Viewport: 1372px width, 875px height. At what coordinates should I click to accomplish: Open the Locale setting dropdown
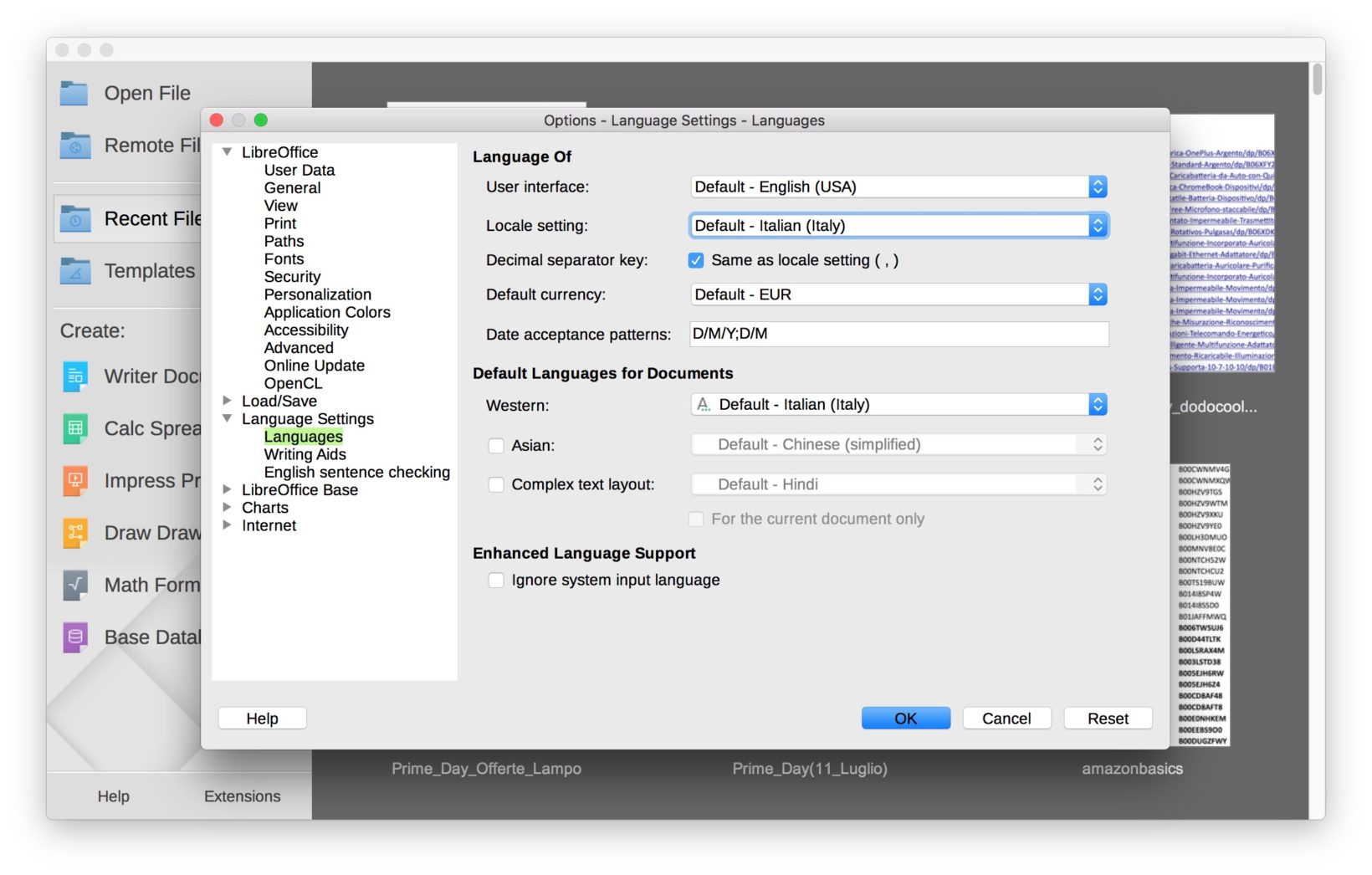(x=899, y=226)
